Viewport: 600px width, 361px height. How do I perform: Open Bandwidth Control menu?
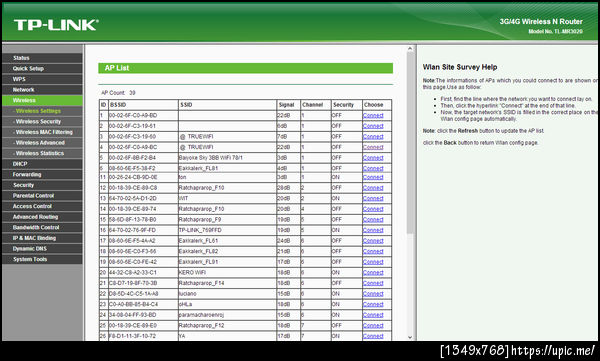tap(42, 227)
